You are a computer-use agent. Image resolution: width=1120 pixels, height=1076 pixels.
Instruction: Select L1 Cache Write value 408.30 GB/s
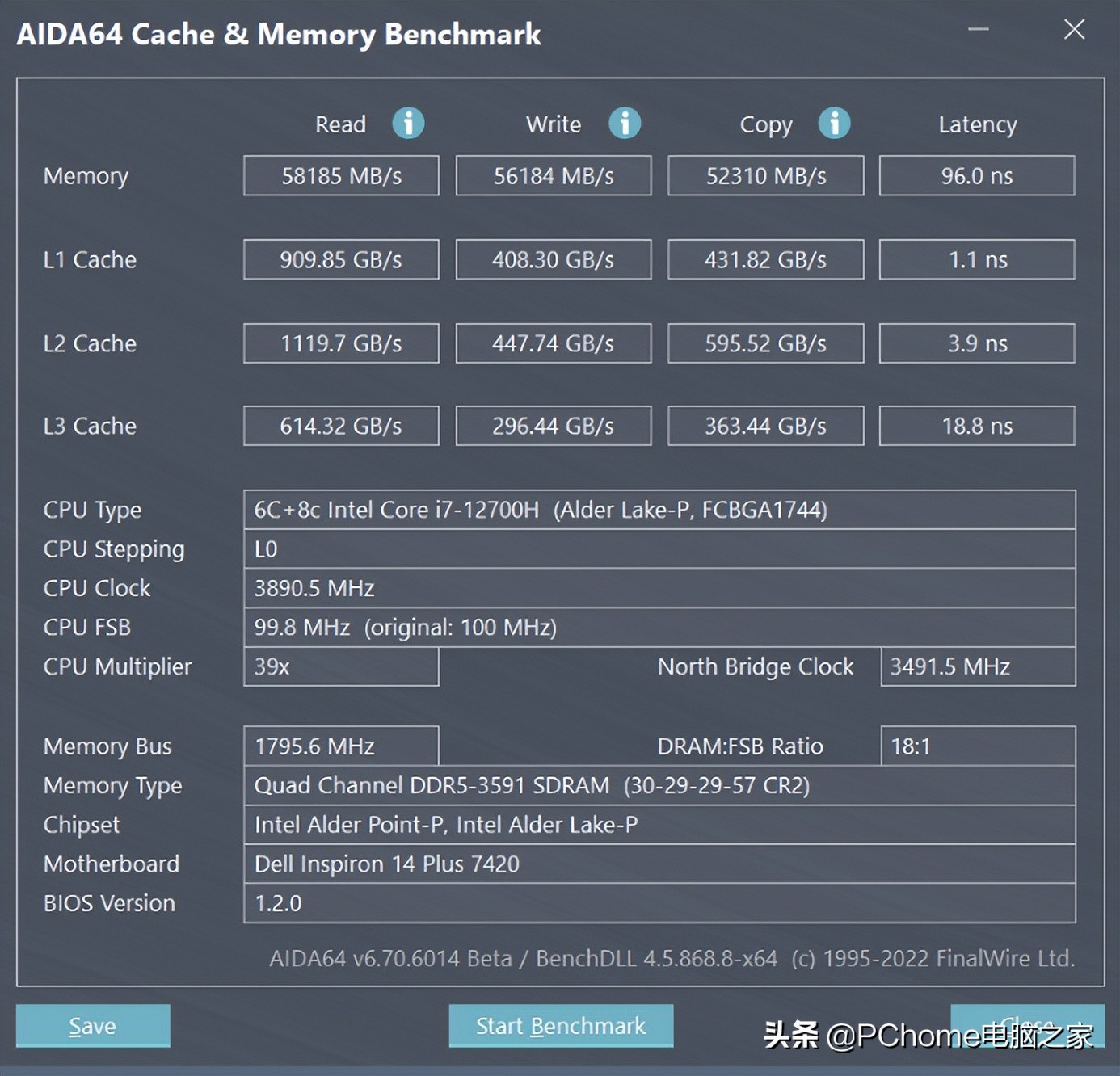[554, 259]
